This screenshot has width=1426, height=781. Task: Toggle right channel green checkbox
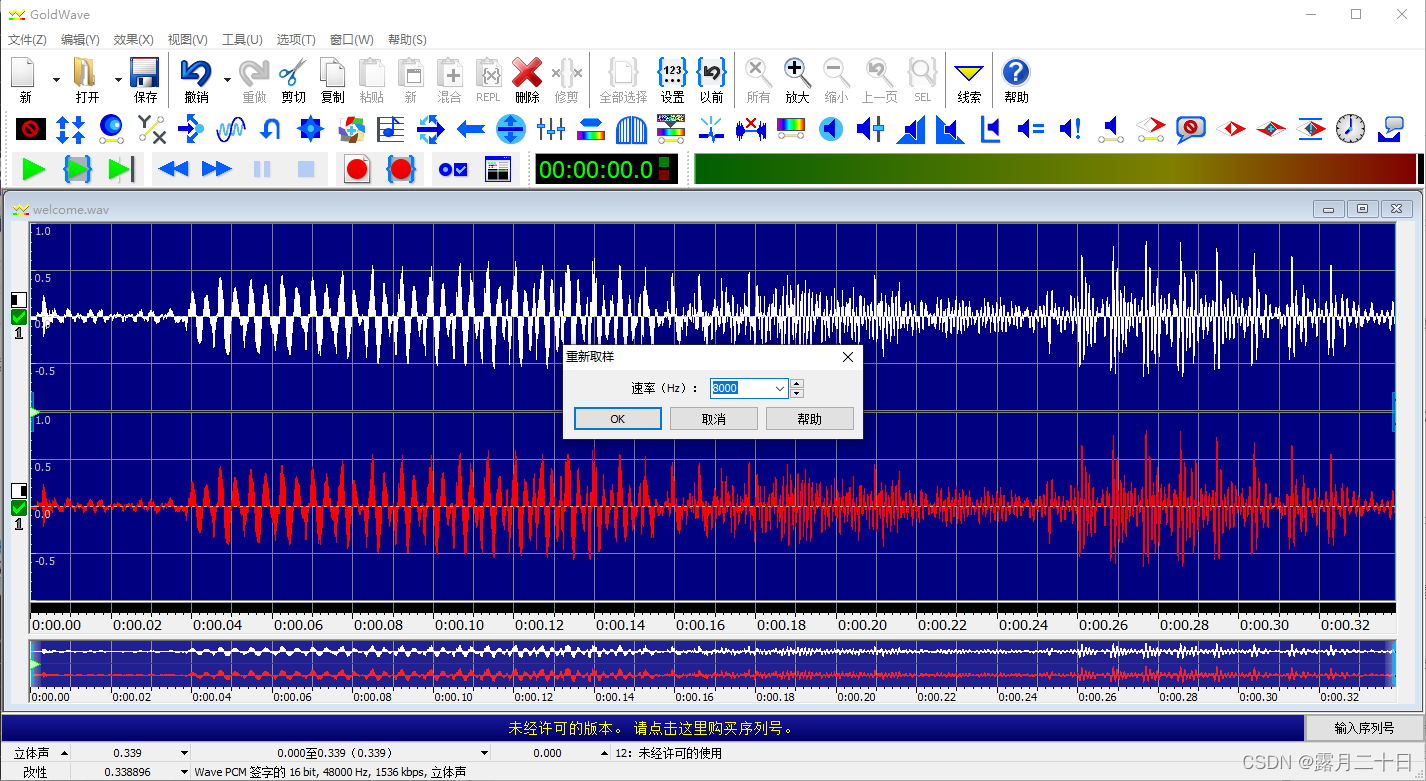(19, 507)
